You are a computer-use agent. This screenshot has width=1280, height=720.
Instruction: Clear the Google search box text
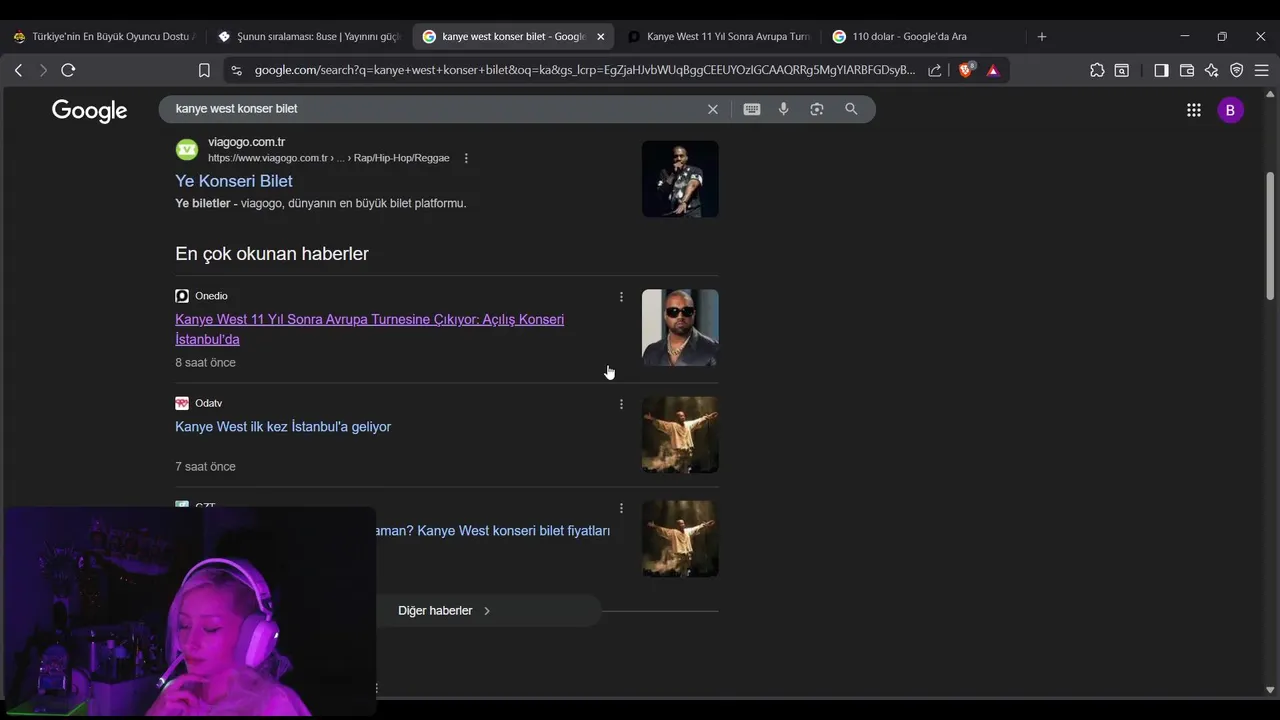[713, 109]
